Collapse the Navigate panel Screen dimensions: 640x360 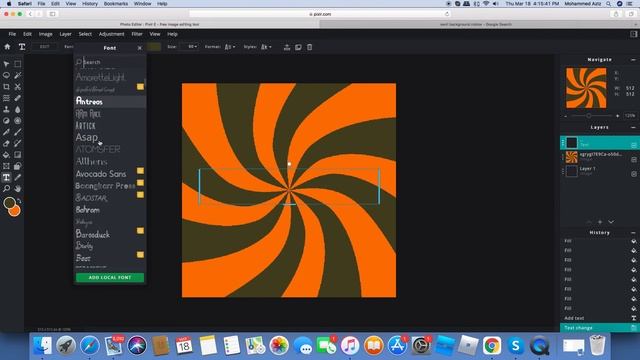[x=633, y=60]
